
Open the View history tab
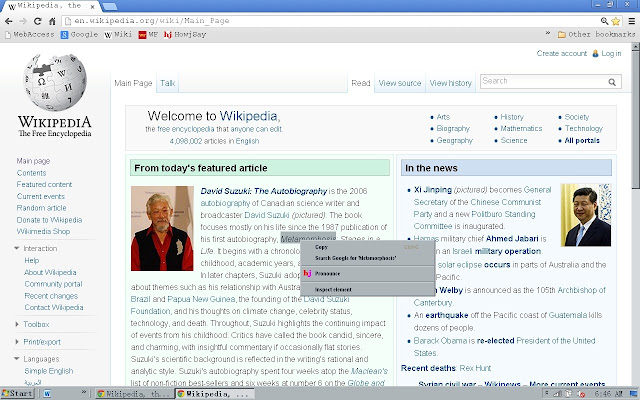[451, 83]
